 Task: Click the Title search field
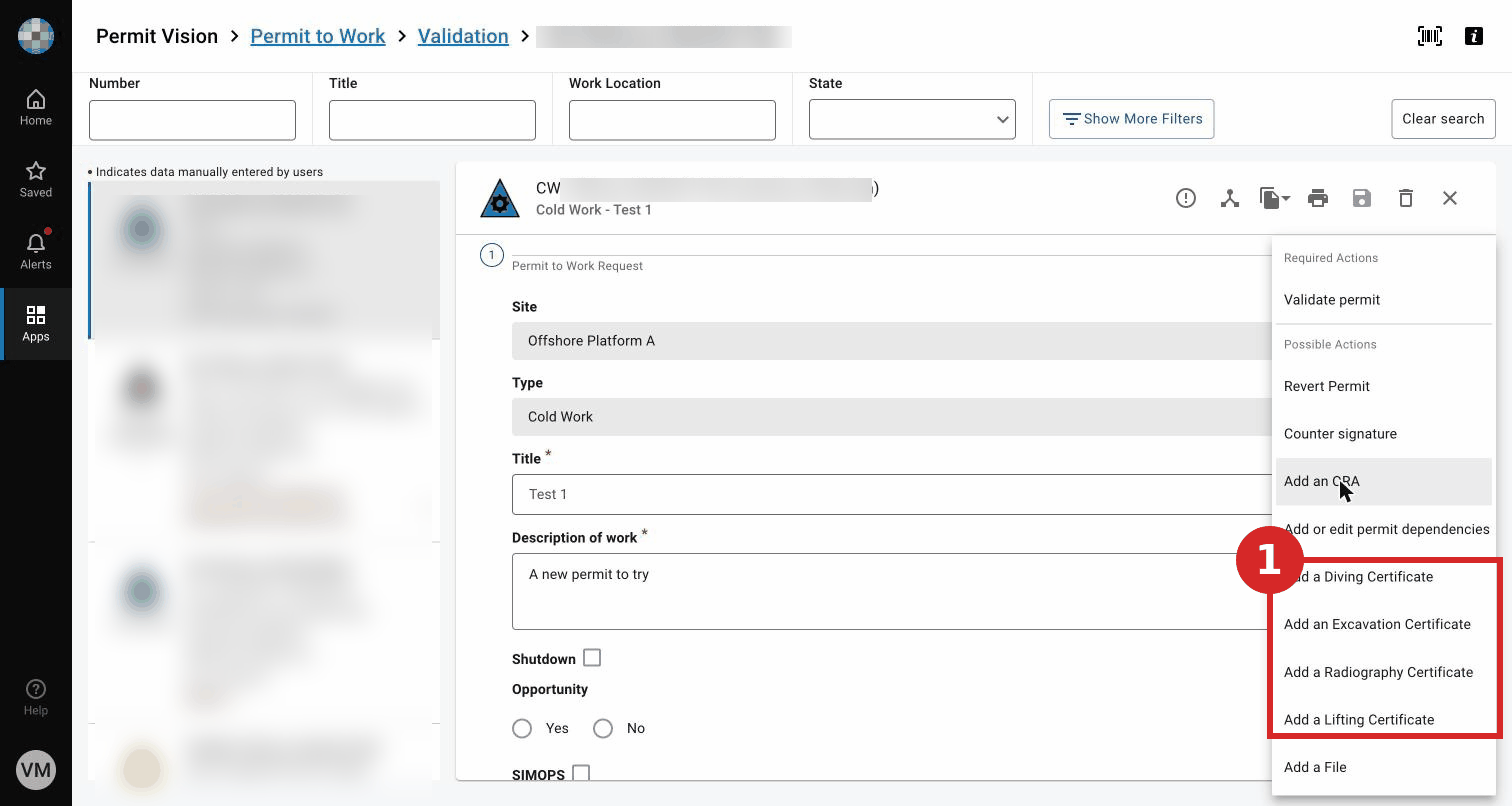432,120
